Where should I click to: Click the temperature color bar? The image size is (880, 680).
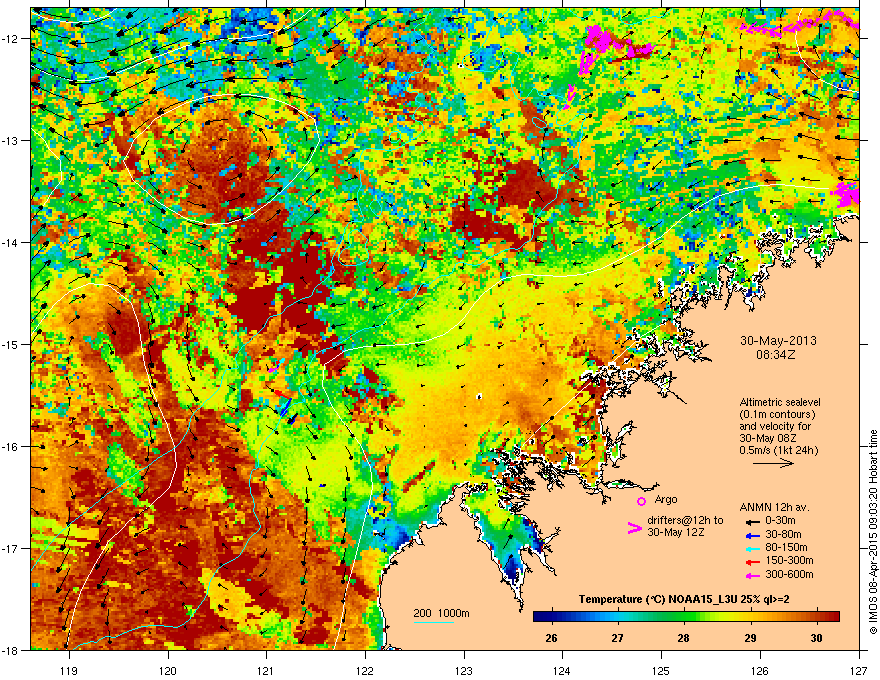[686, 617]
